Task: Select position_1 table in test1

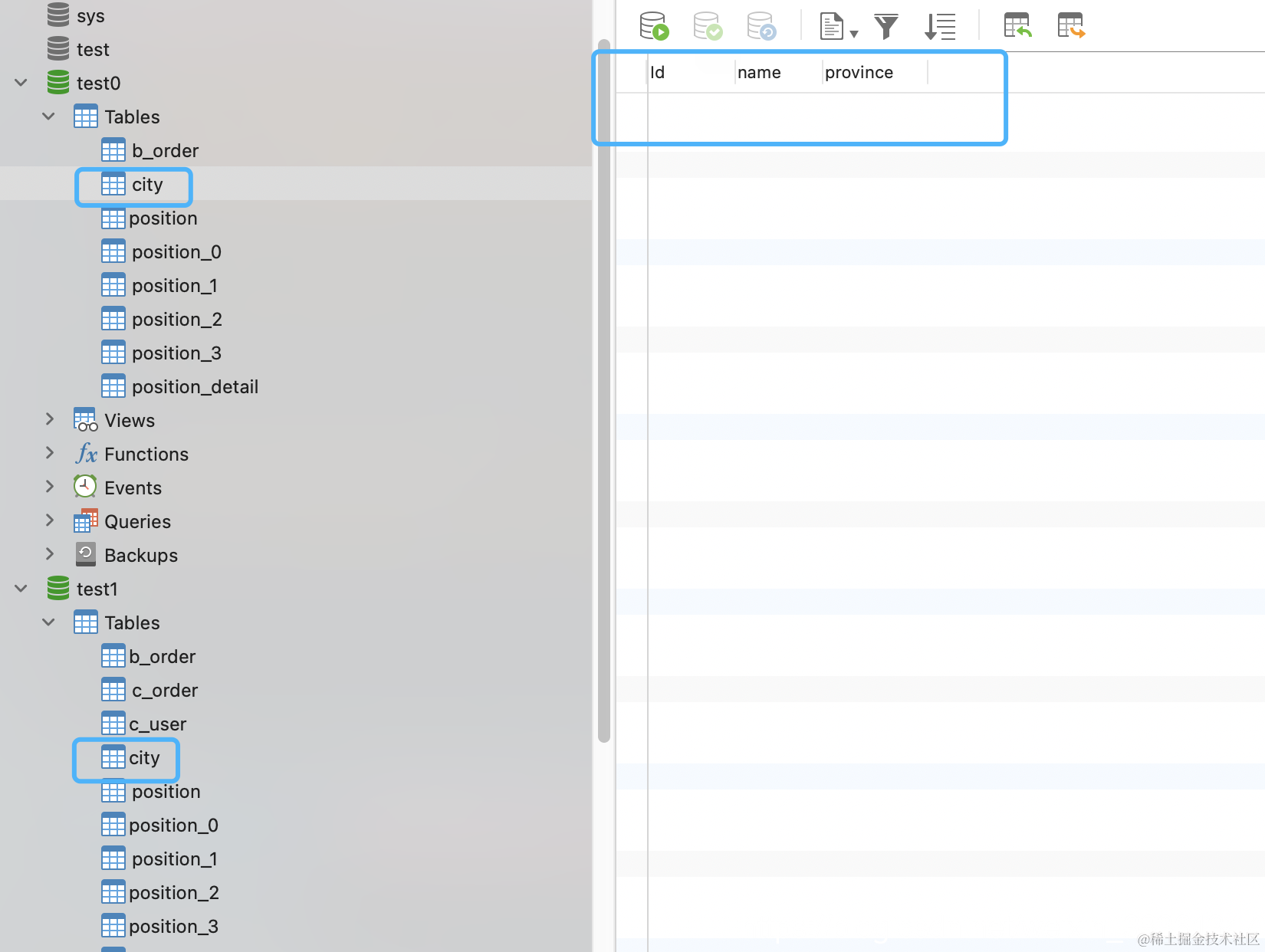Action: pos(175,859)
